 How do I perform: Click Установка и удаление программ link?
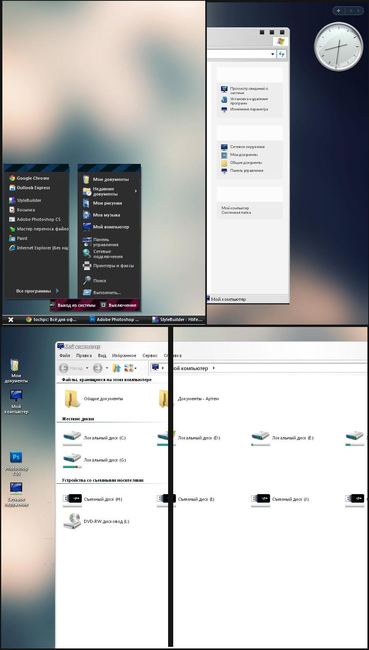(x=245, y=101)
